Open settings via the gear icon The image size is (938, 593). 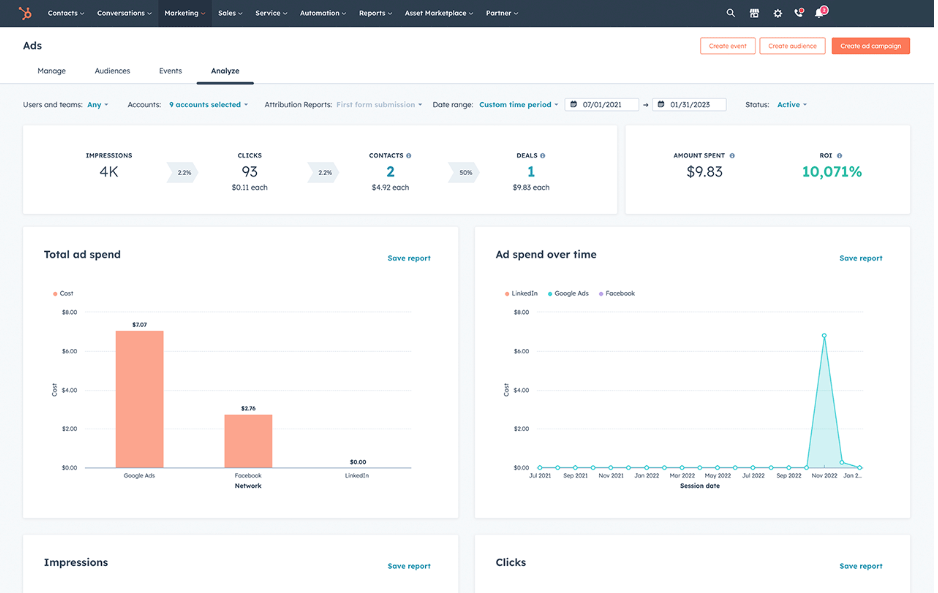click(x=778, y=13)
